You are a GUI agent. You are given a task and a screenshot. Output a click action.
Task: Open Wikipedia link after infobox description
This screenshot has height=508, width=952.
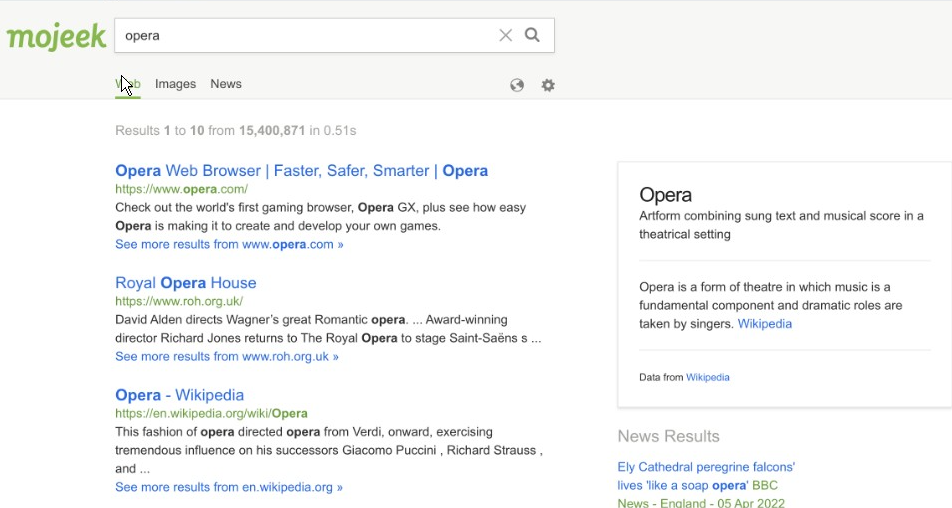(764, 323)
